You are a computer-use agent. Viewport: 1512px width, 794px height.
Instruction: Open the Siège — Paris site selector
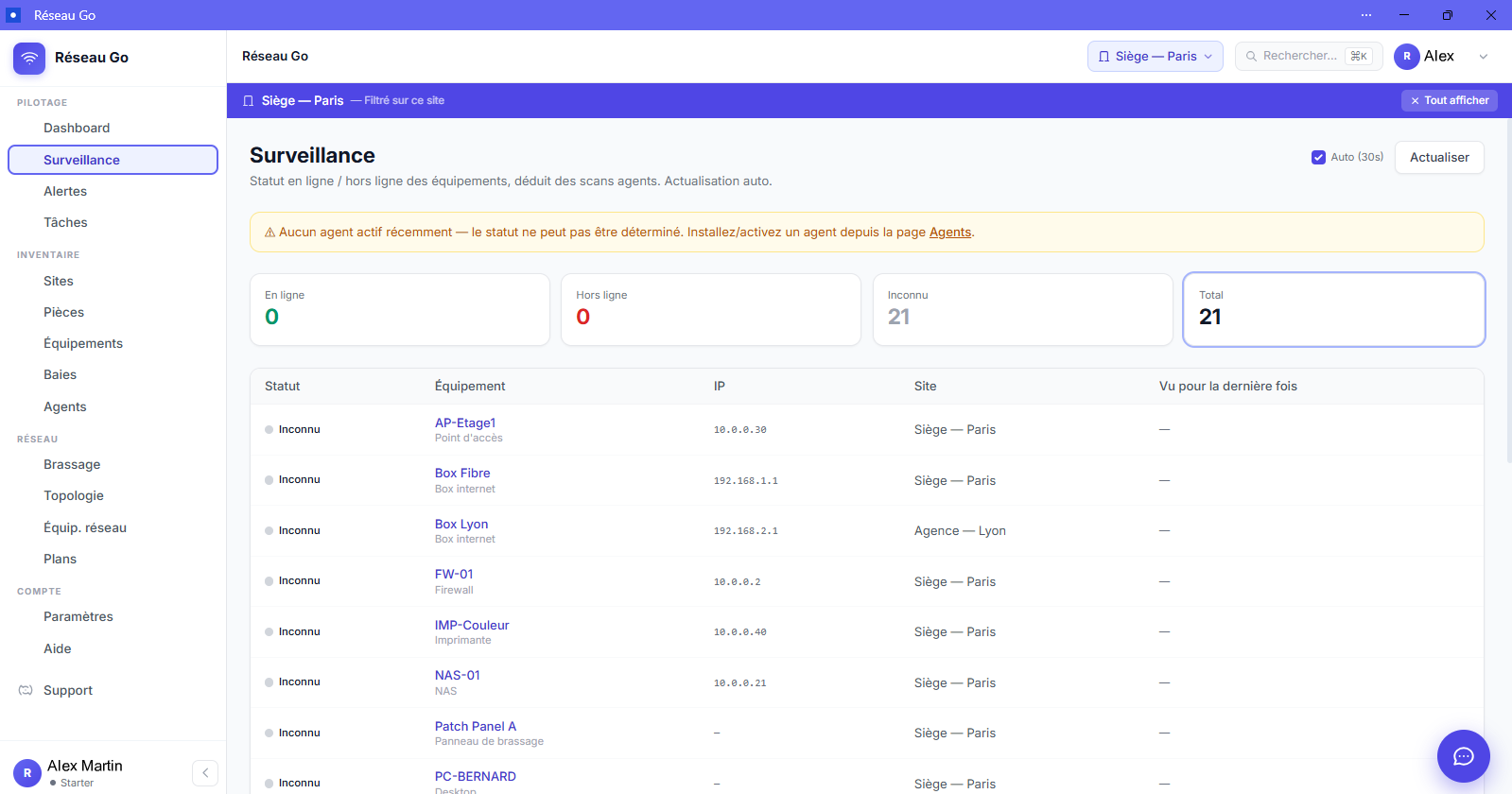[1156, 57]
